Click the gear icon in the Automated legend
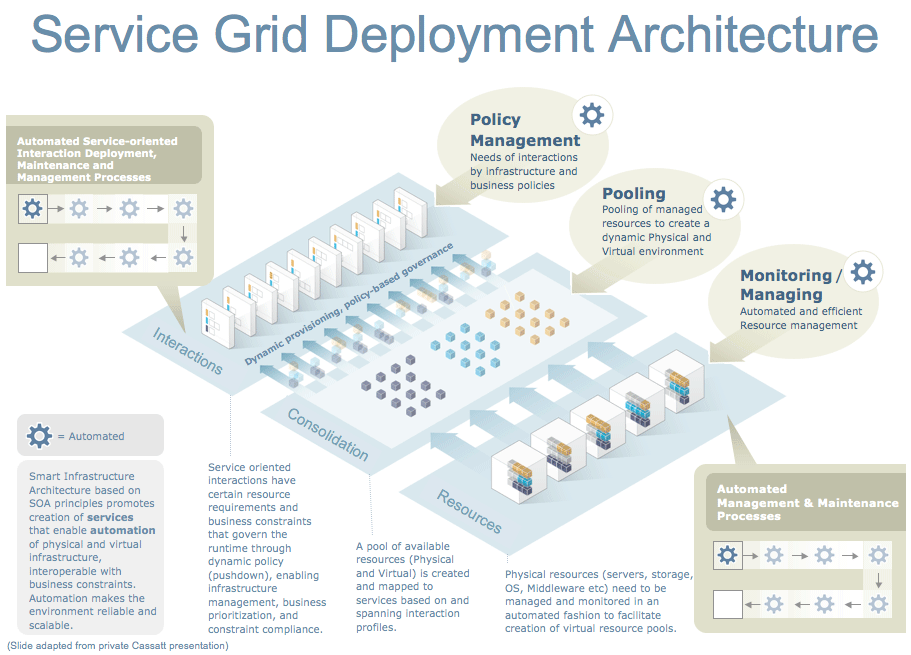The height and width of the screenshot is (655, 911). point(39,436)
